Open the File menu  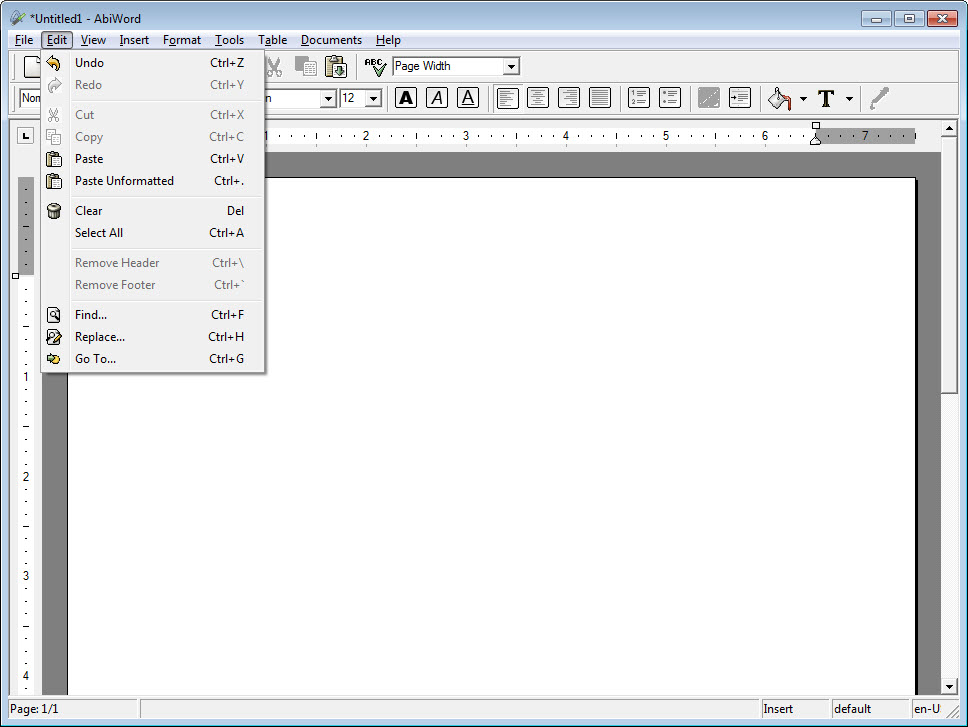click(x=24, y=40)
